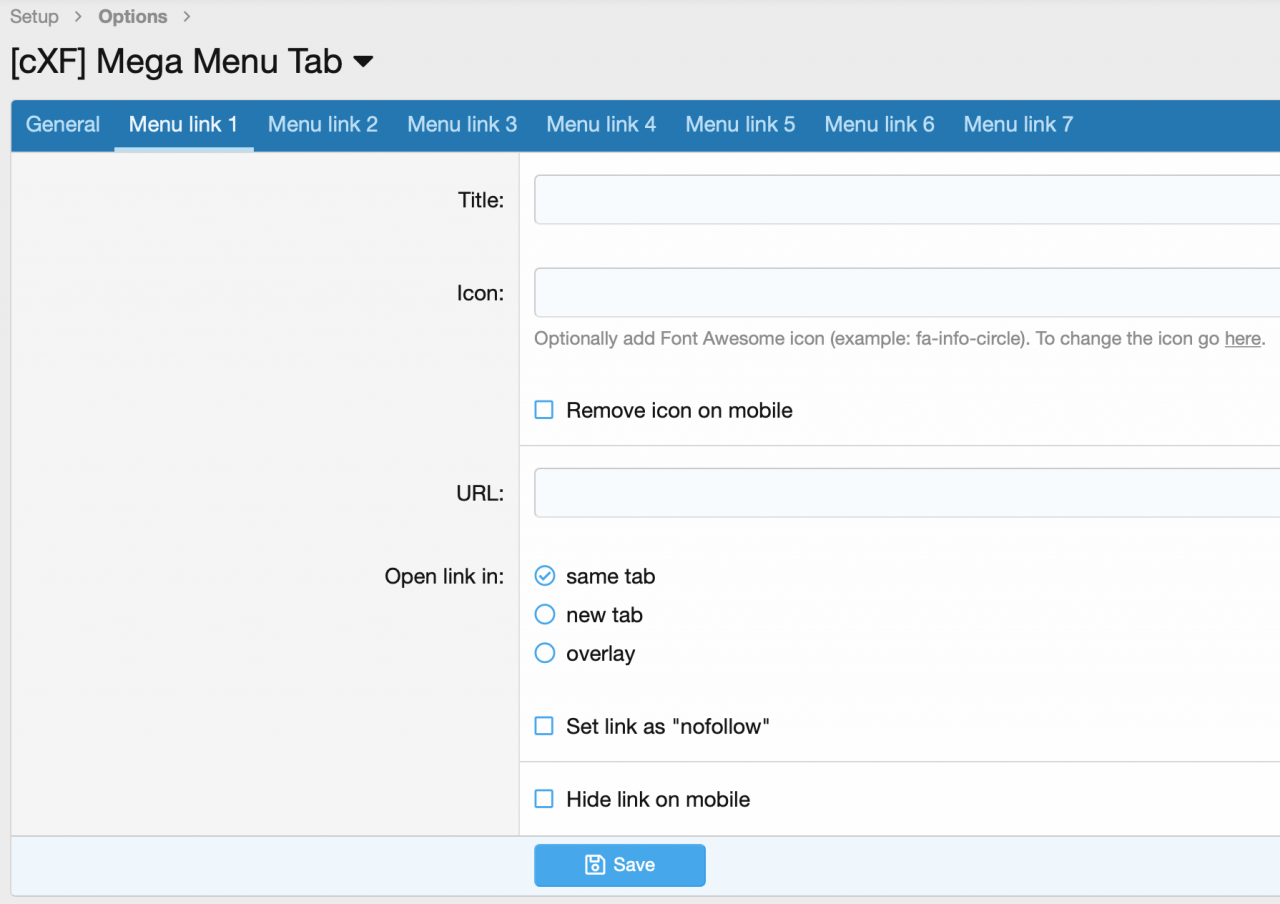Tick the Hide link on mobile checkbox
Viewport: 1280px width, 904px height.
pos(544,799)
